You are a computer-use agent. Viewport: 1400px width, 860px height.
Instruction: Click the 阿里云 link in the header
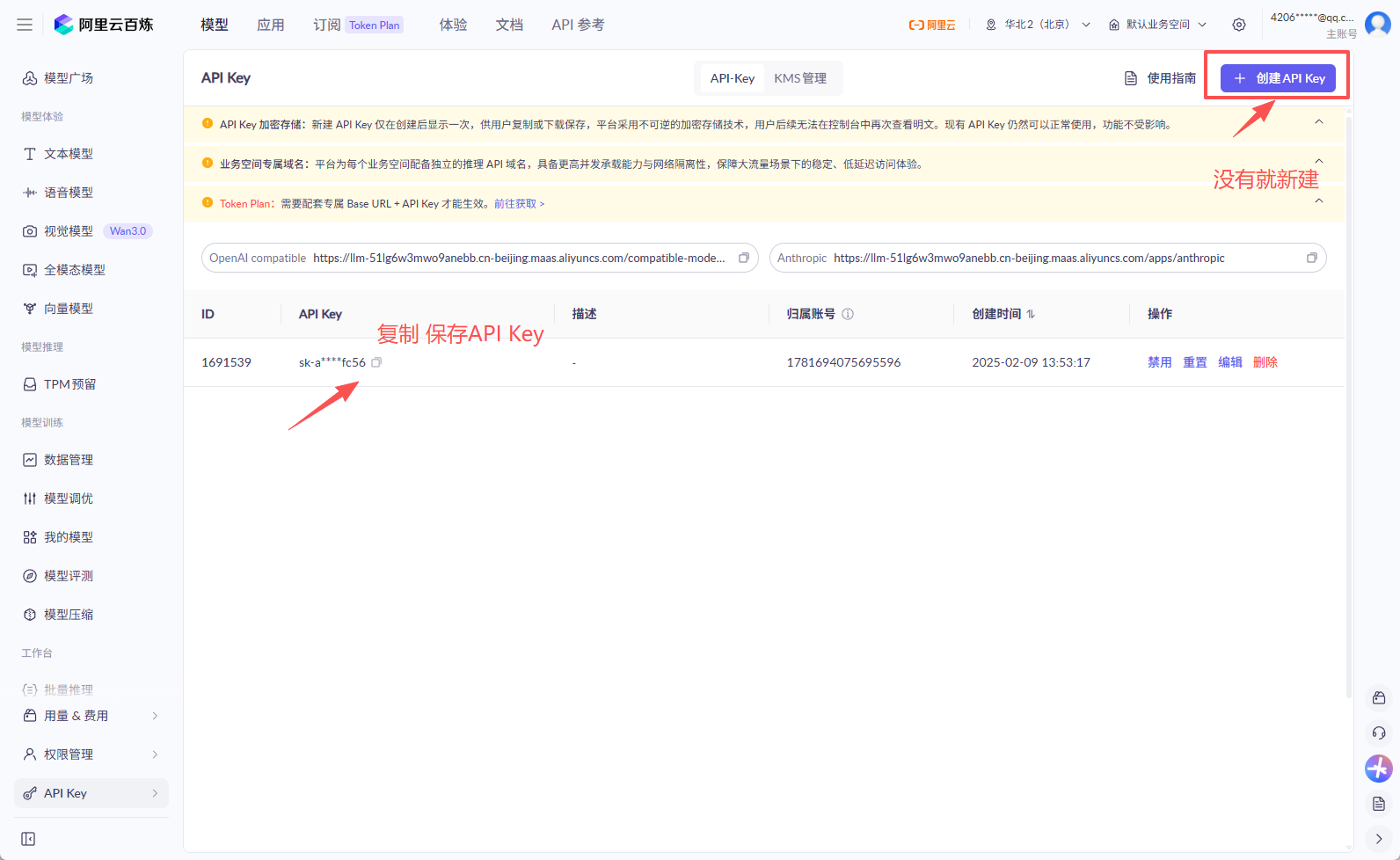point(932,25)
